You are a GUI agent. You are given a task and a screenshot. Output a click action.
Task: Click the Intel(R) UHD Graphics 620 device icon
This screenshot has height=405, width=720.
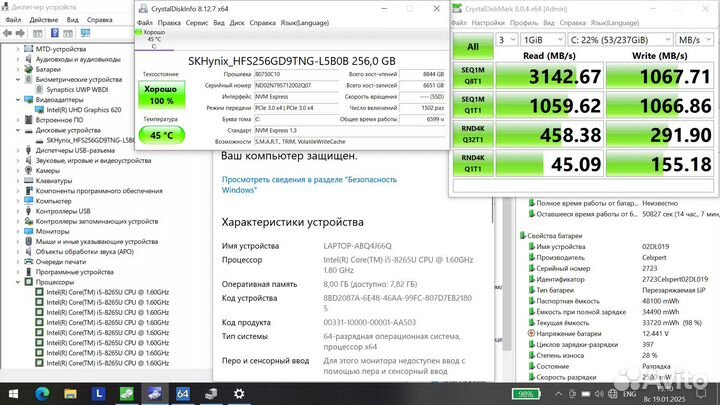pos(39,110)
